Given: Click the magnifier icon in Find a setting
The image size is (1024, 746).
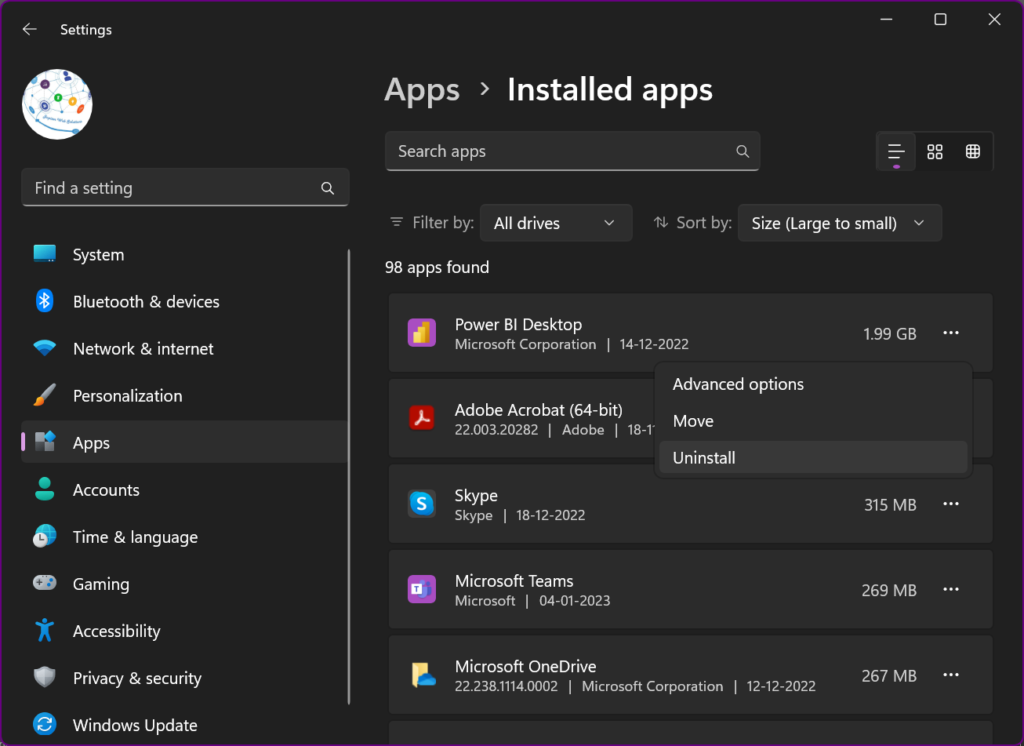Looking at the screenshot, I should click(x=328, y=189).
